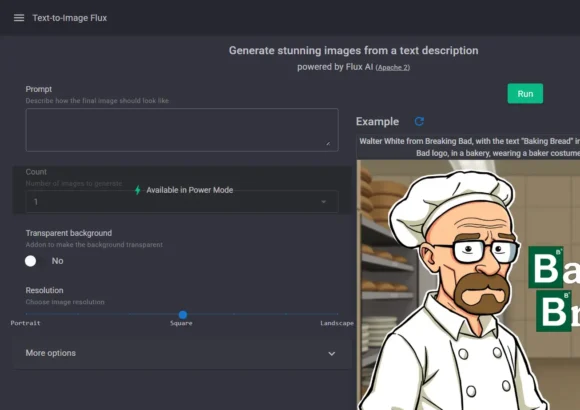Click the Text-to-Image Flux title

(70, 18)
